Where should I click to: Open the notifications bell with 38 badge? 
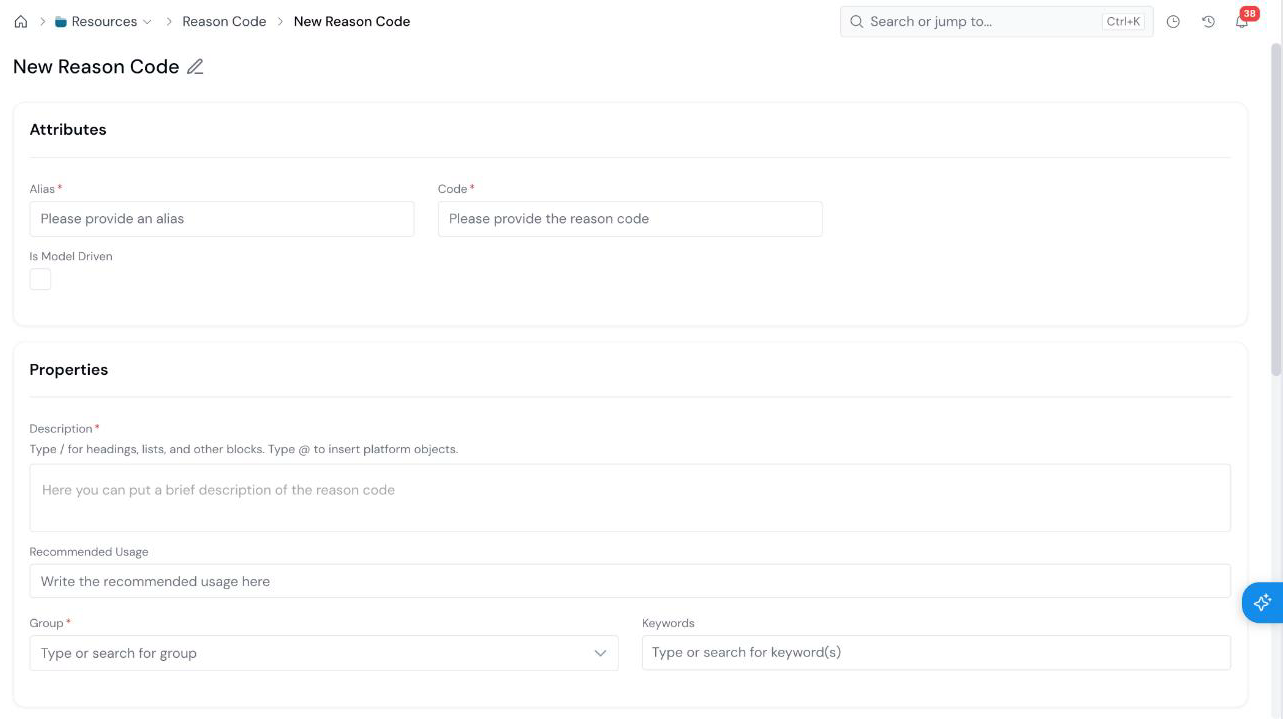pyautogui.click(x=1243, y=19)
